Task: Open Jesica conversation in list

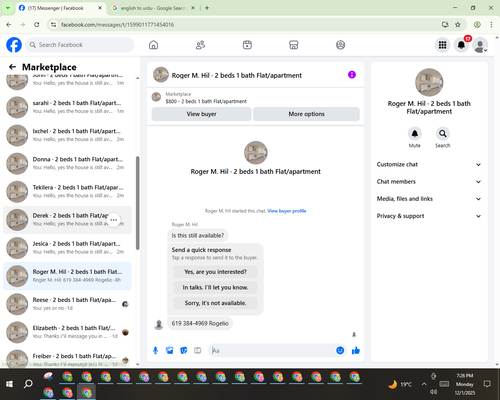Action: (67, 248)
